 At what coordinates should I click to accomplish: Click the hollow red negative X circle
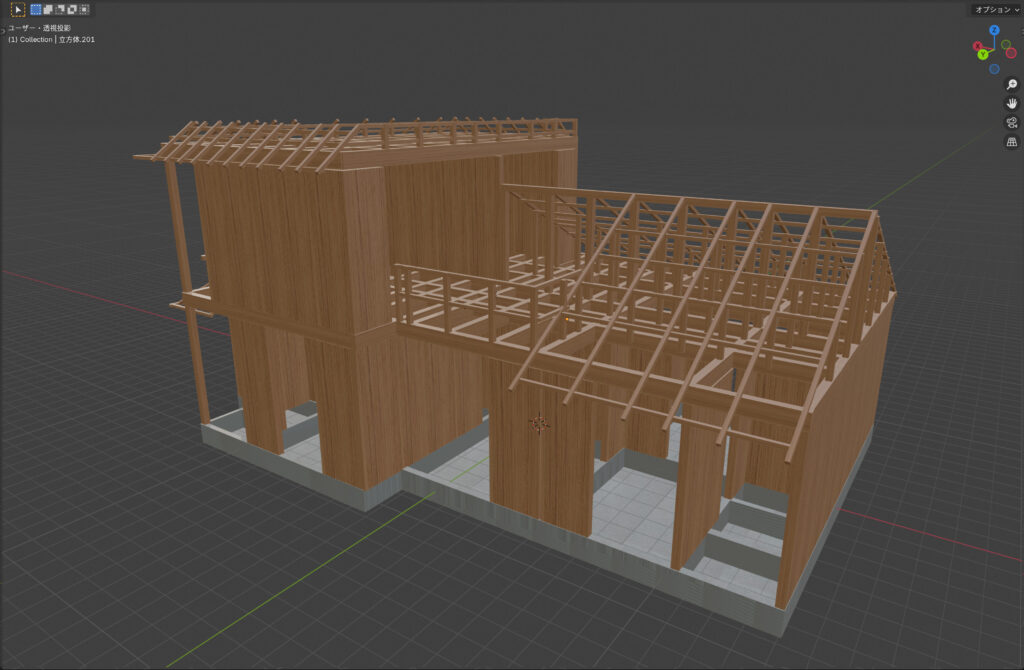(x=1010, y=53)
